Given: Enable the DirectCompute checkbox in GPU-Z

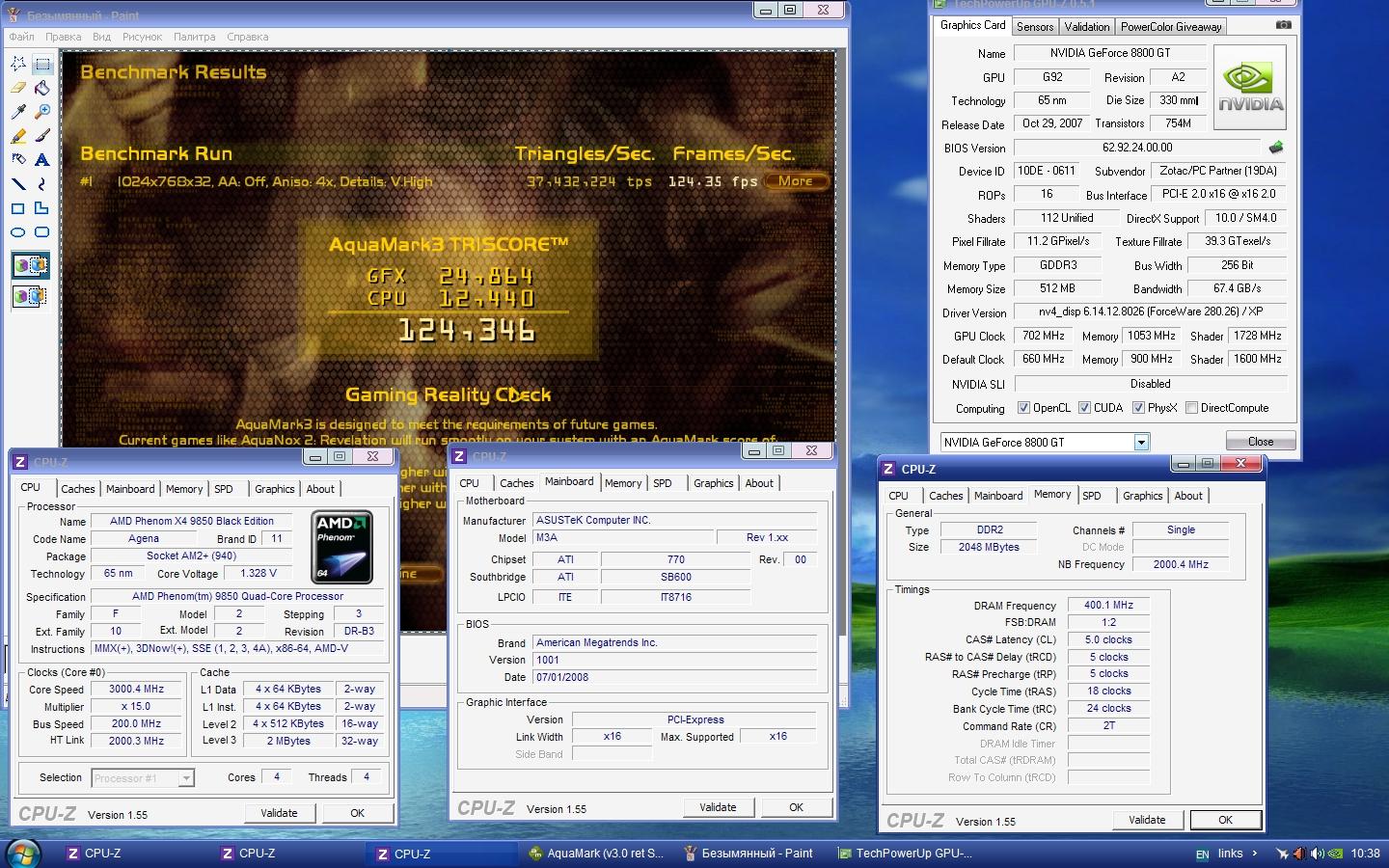Looking at the screenshot, I should coord(1192,408).
